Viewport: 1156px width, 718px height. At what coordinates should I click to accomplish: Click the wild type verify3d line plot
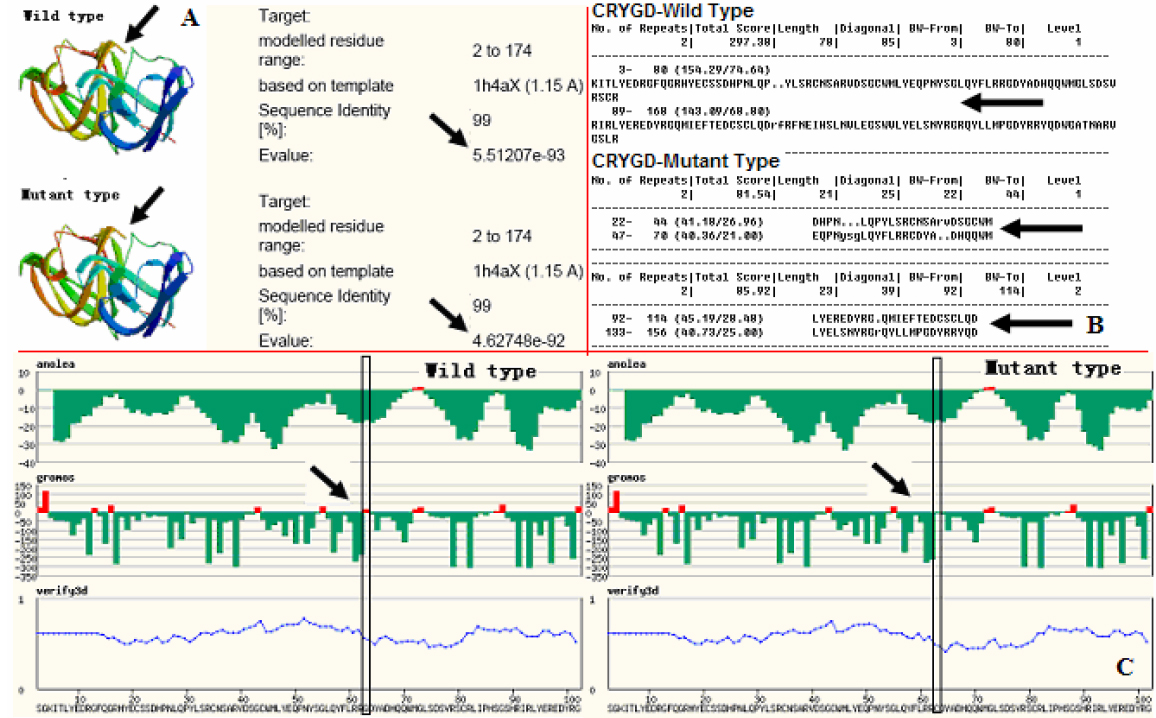pos(300,633)
